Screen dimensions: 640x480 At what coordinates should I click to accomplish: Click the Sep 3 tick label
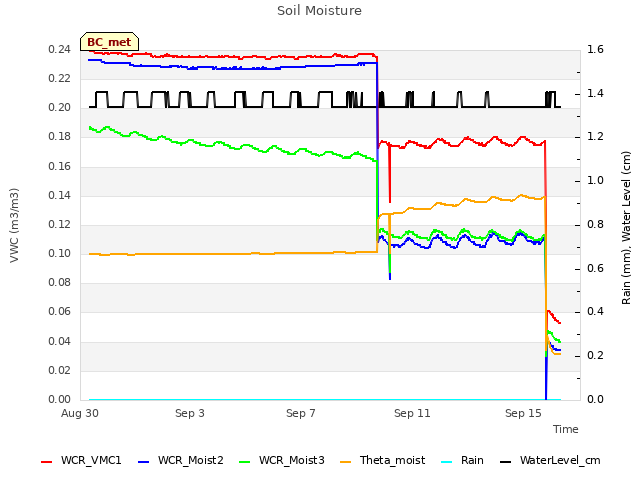coord(190,413)
